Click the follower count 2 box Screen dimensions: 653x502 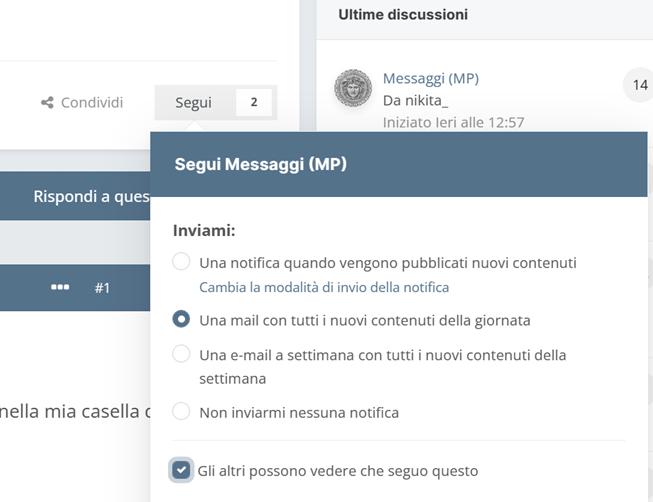coord(254,102)
